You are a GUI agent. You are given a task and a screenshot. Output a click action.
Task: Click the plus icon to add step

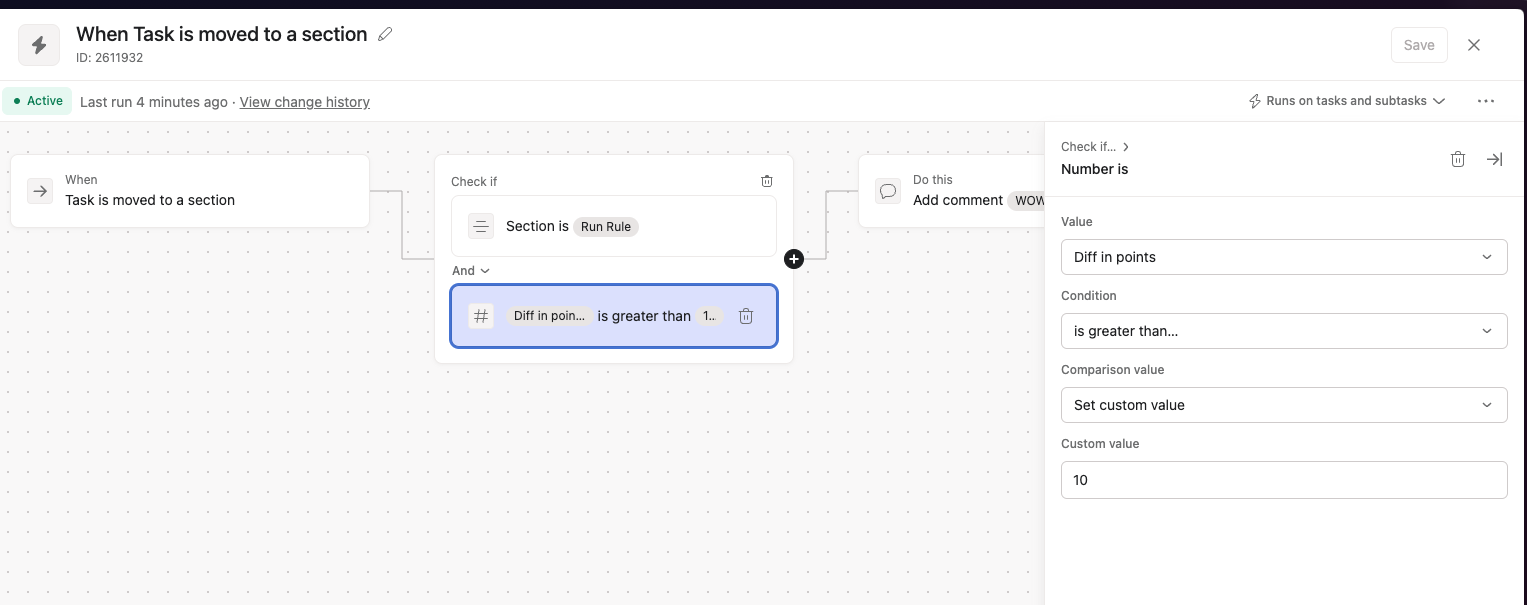tap(794, 259)
